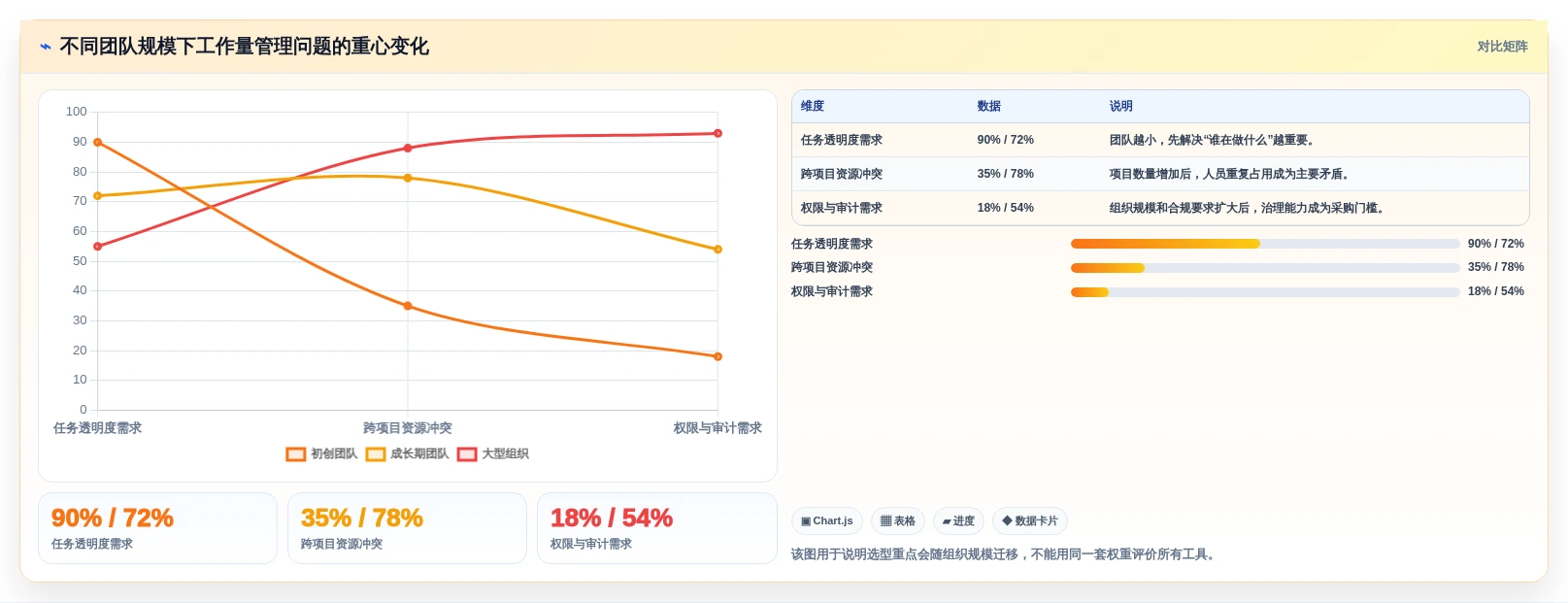
Task: Select the 进度 tag
Action: click(x=958, y=521)
